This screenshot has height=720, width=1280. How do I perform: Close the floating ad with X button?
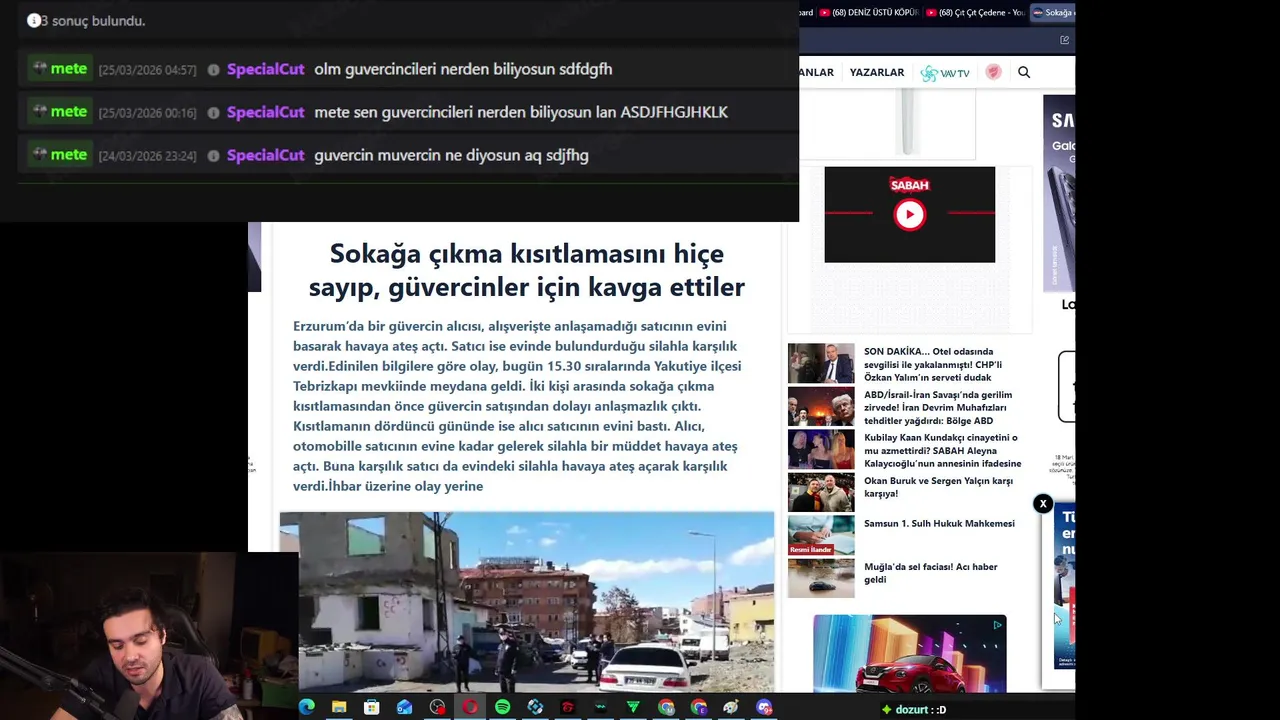coord(1043,504)
